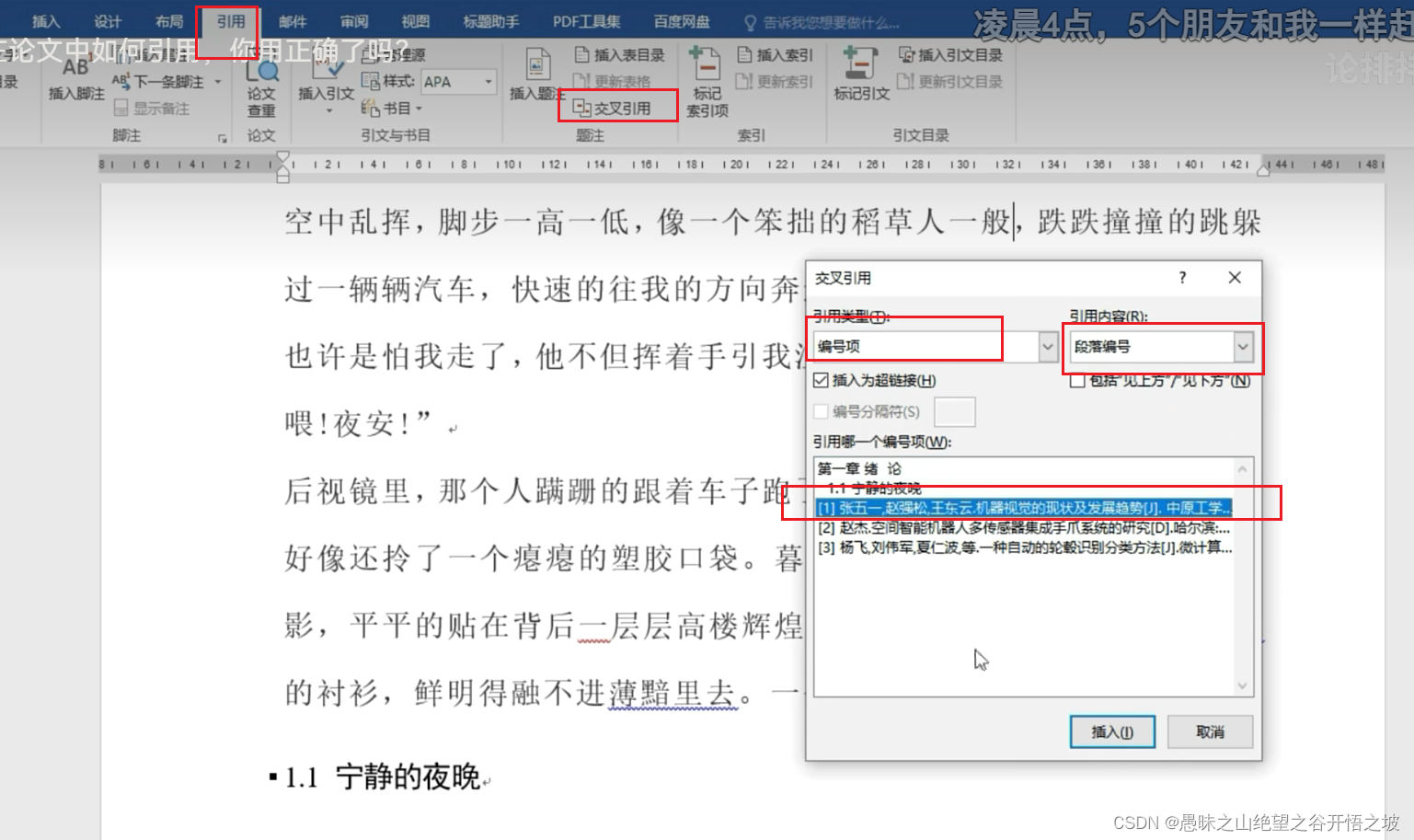Open the Insert (插入) ribbon tab
Screen dimensions: 1414x840
[45, 21]
